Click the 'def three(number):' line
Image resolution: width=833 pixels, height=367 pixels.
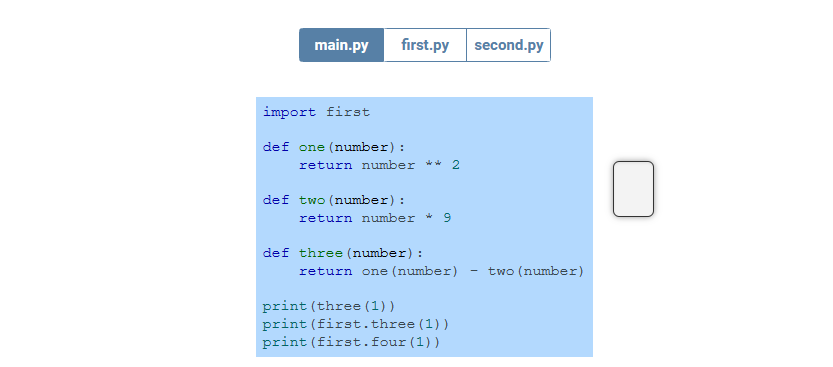click(343, 253)
